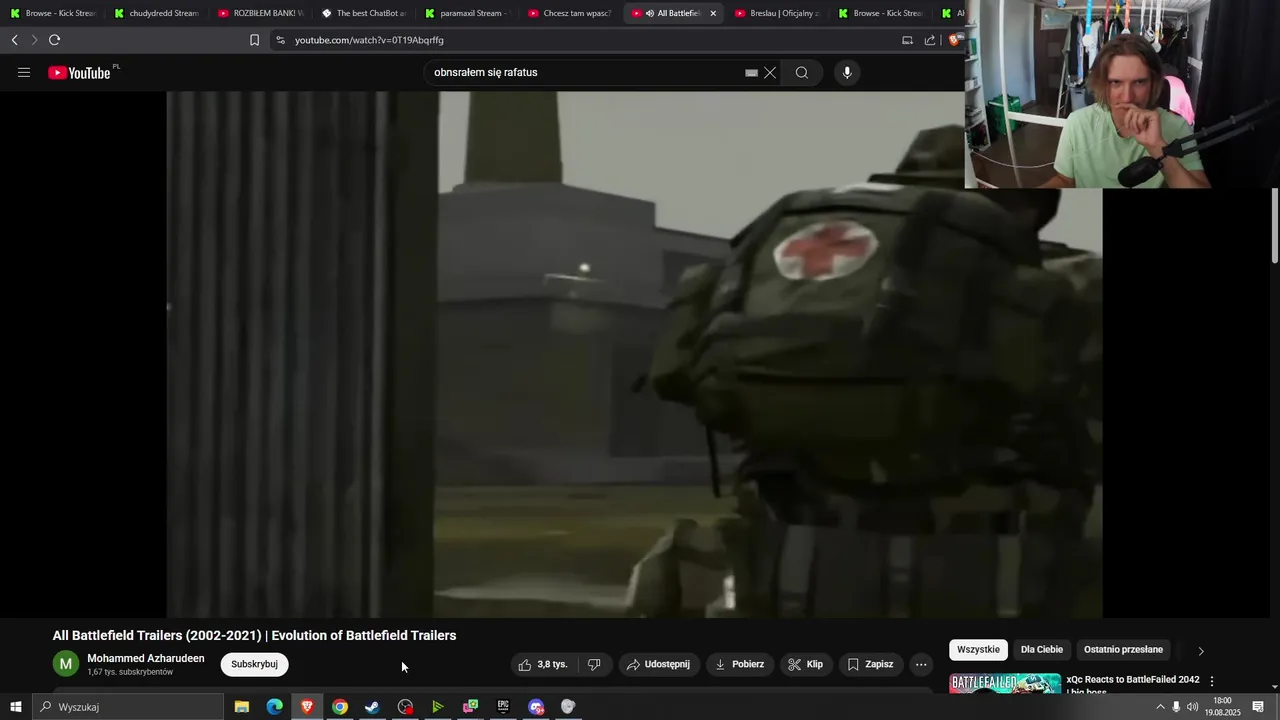Switch to The best ChatBot tab

click(x=365, y=13)
